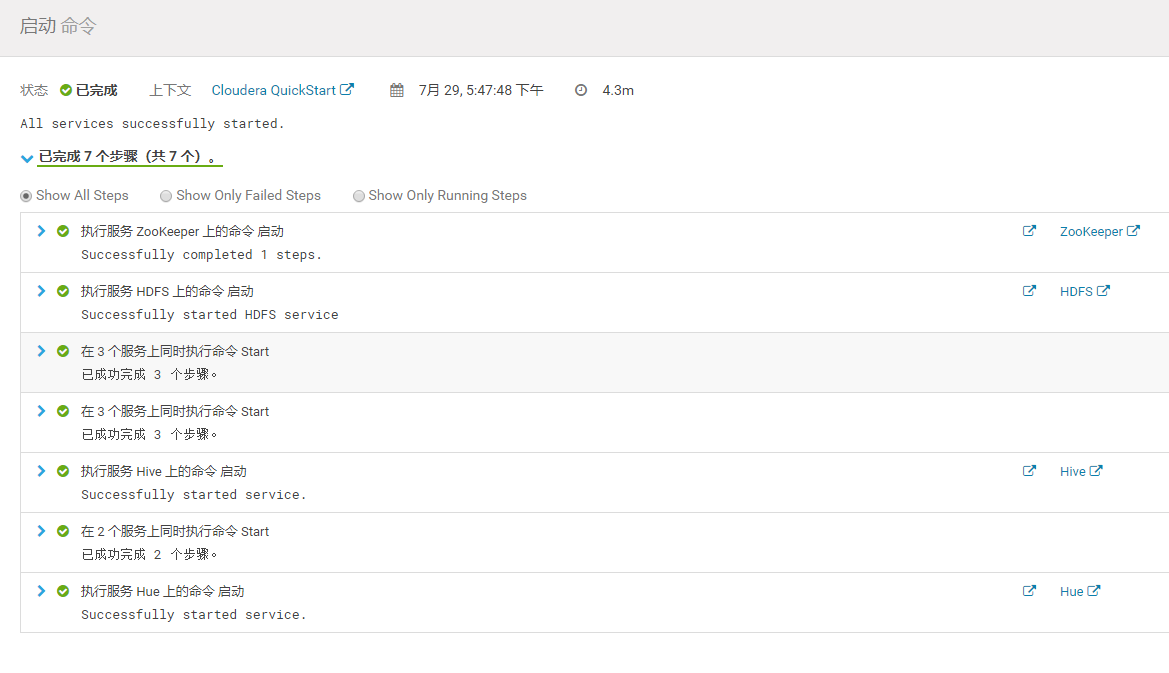1169x673 pixels.
Task: Expand the Hive start command step
Action: (41, 471)
